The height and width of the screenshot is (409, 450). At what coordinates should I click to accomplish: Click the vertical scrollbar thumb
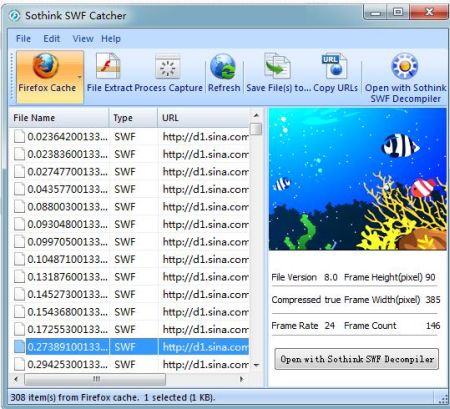coord(256,129)
